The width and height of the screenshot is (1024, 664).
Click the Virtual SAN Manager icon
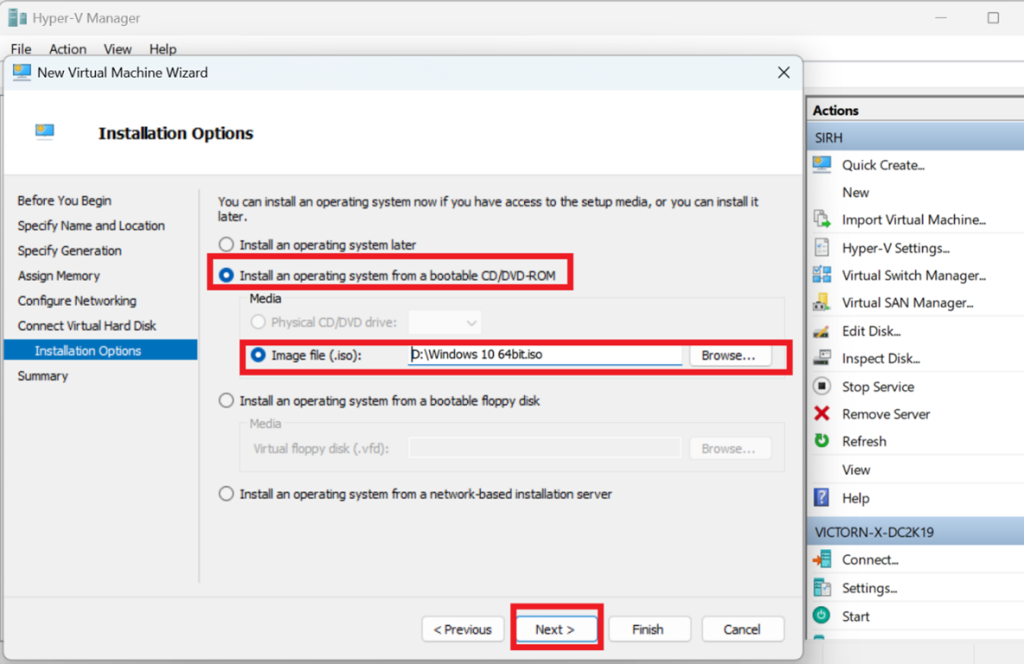click(822, 303)
